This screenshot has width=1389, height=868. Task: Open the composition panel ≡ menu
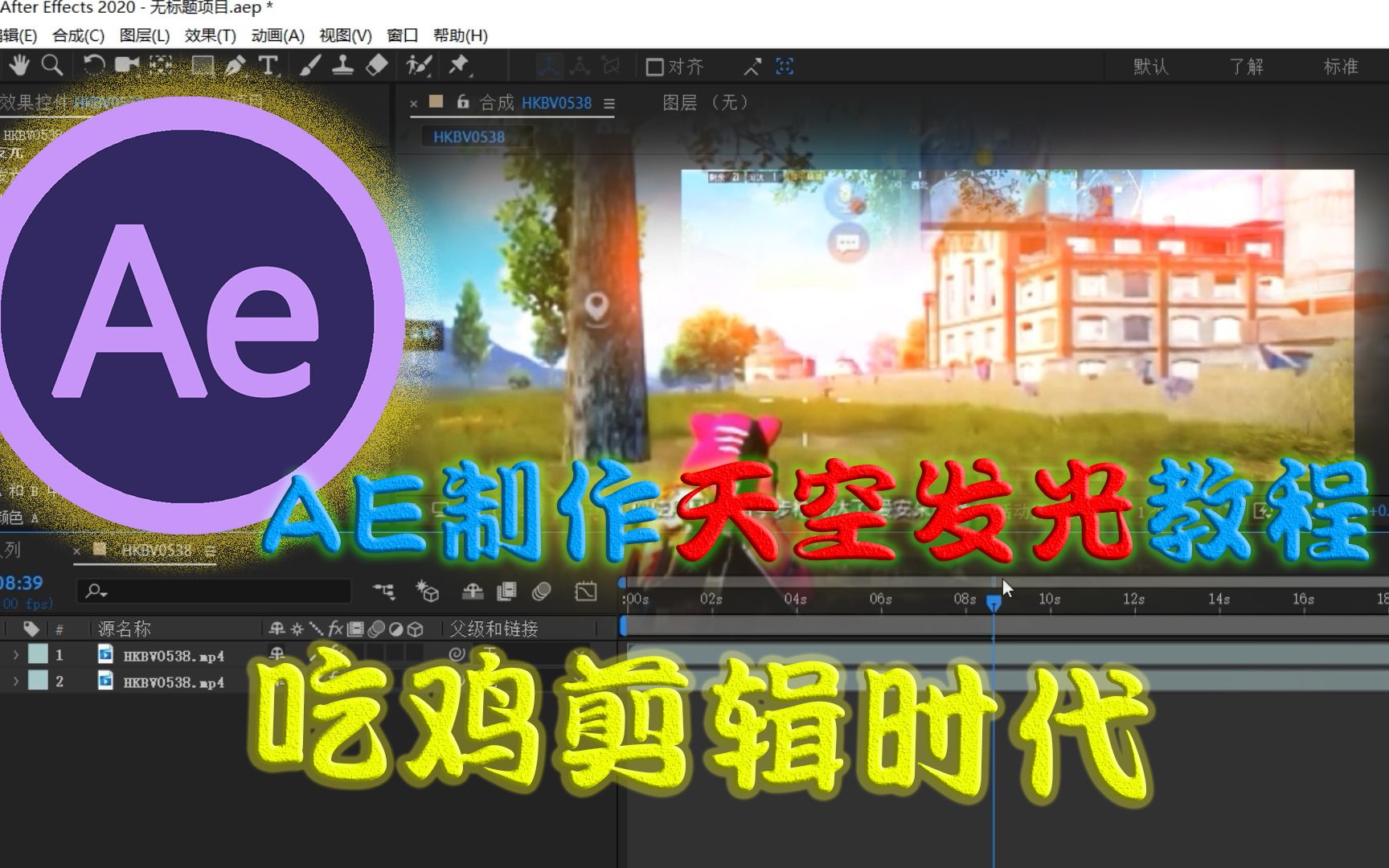(609, 104)
